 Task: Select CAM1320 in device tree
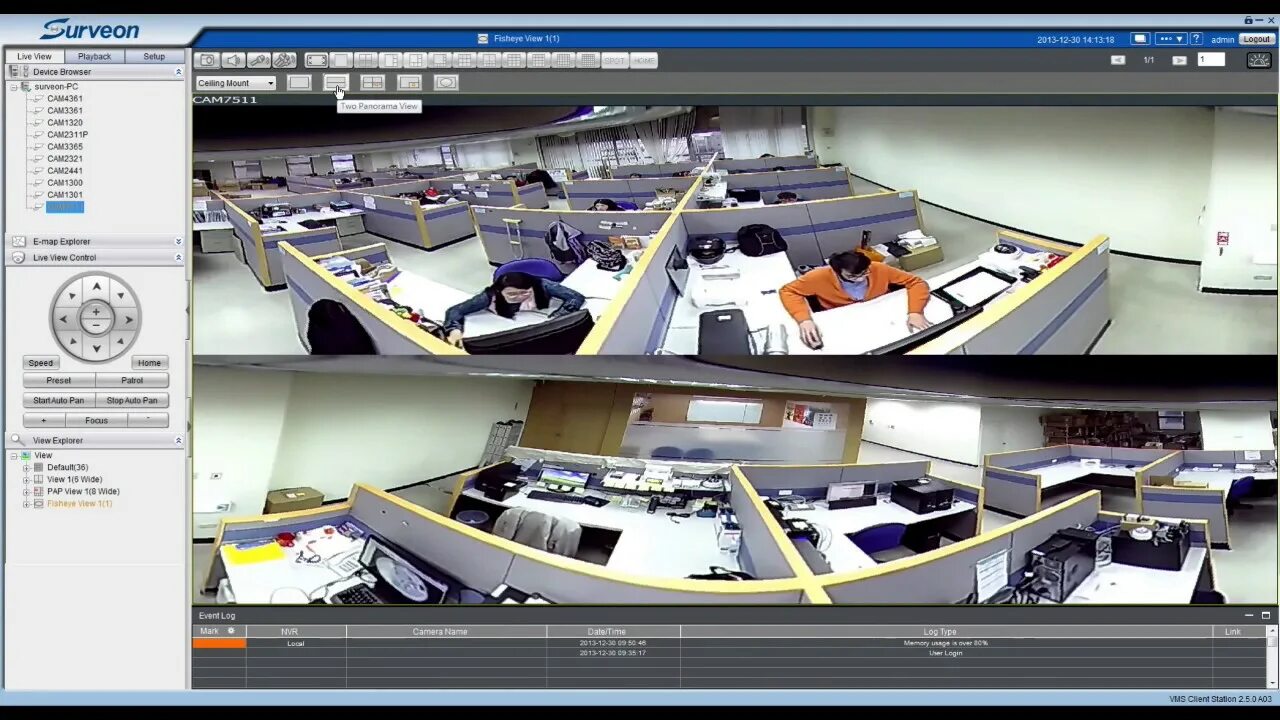[x=65, y=123]
